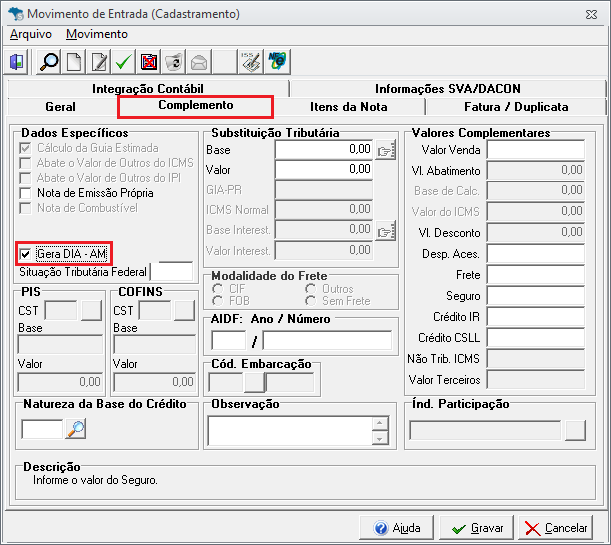Click the Crédito CSLL input field

tap(536, 338)
